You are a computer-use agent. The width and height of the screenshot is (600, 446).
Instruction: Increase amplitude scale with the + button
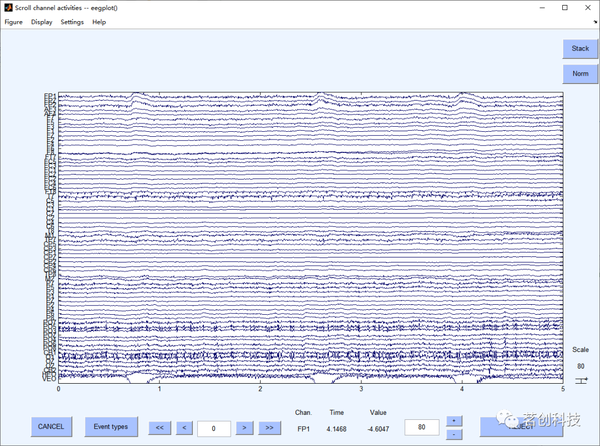[x=454, y=421]
